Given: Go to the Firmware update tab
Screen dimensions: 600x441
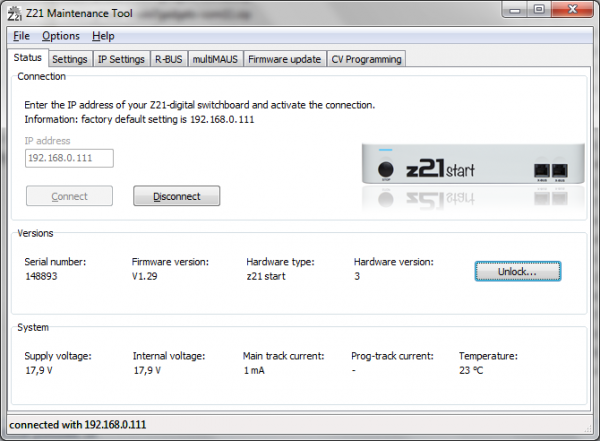Looking at the screenshot, I should click(x=284, y=59).
